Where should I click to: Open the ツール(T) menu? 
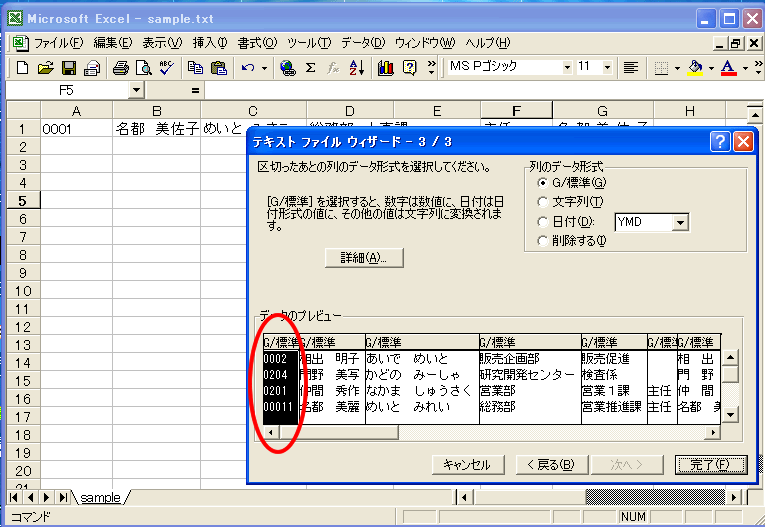[x=309, y=43]
